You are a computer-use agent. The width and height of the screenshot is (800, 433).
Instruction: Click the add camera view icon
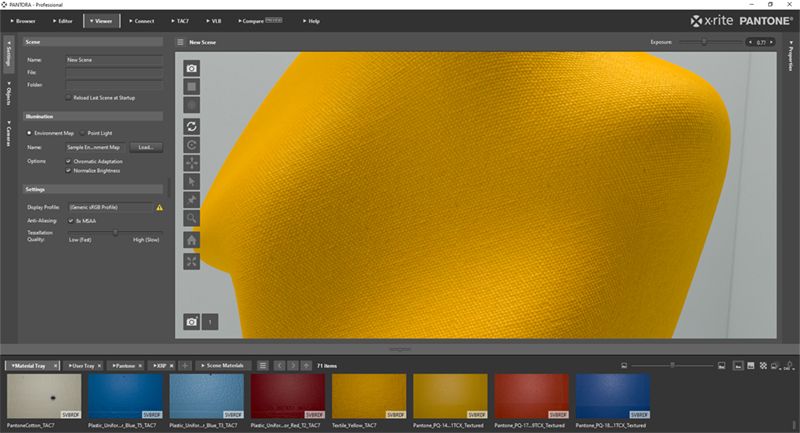pos(191,322)
